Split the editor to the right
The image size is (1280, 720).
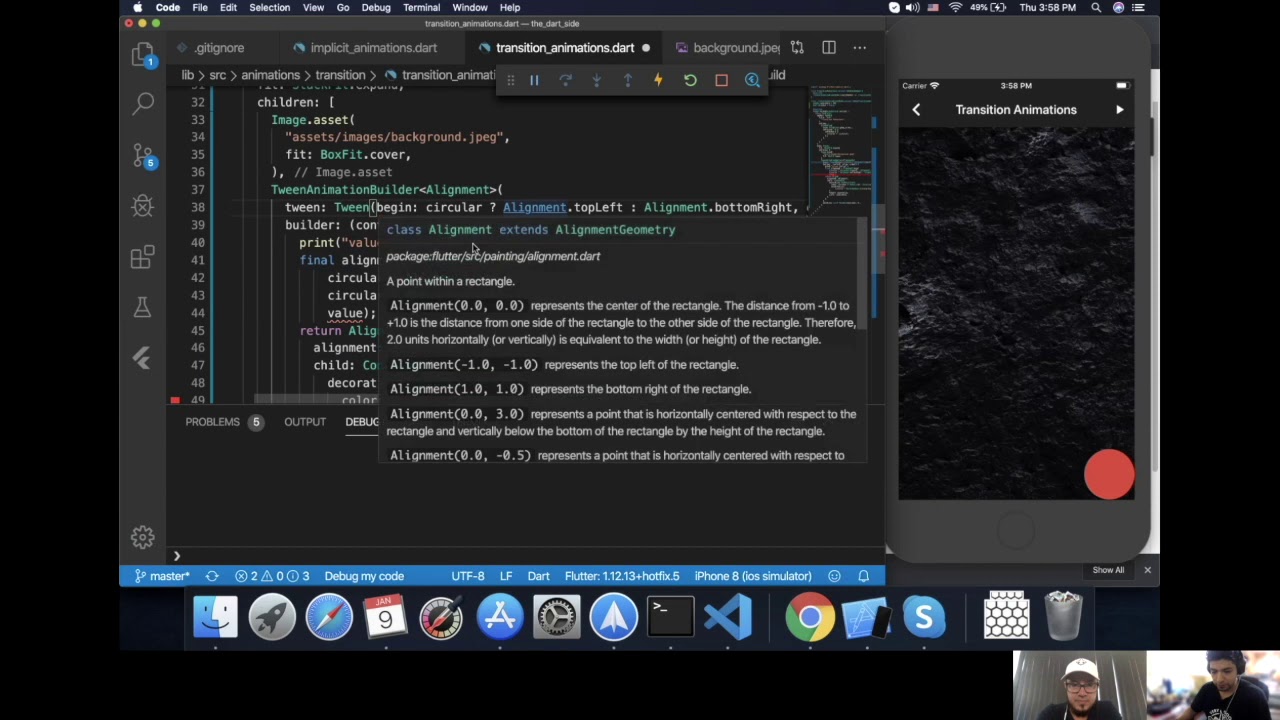point(829,47)
